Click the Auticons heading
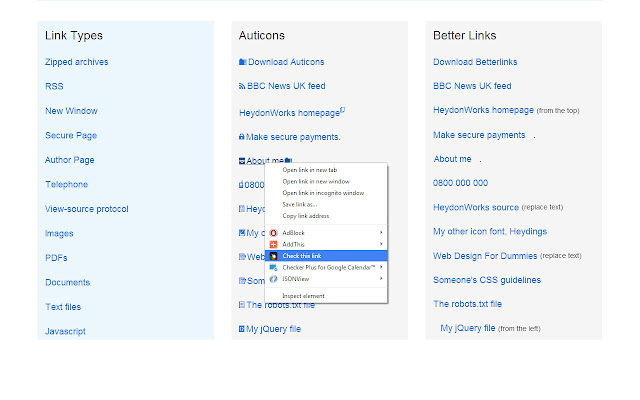Viewport: 640px width, 400px height. pos(262,36)
